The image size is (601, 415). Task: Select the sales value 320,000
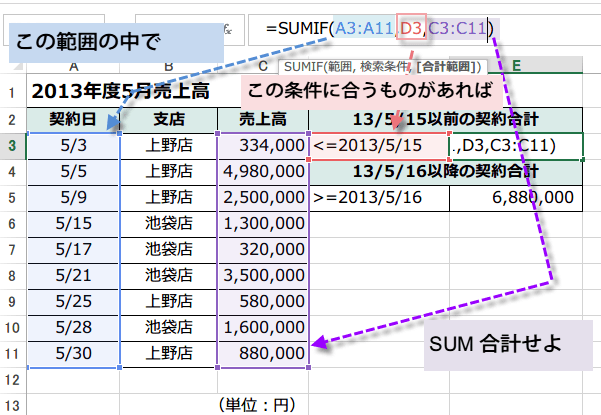coord(263,250)
